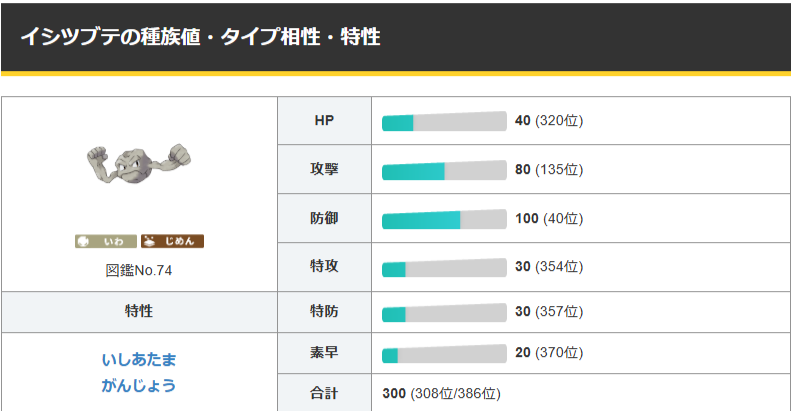The image size is (795, 411).
Task: Click the 特攻 special attack bar
Action: pyautogui.click(x=444, y=268)
